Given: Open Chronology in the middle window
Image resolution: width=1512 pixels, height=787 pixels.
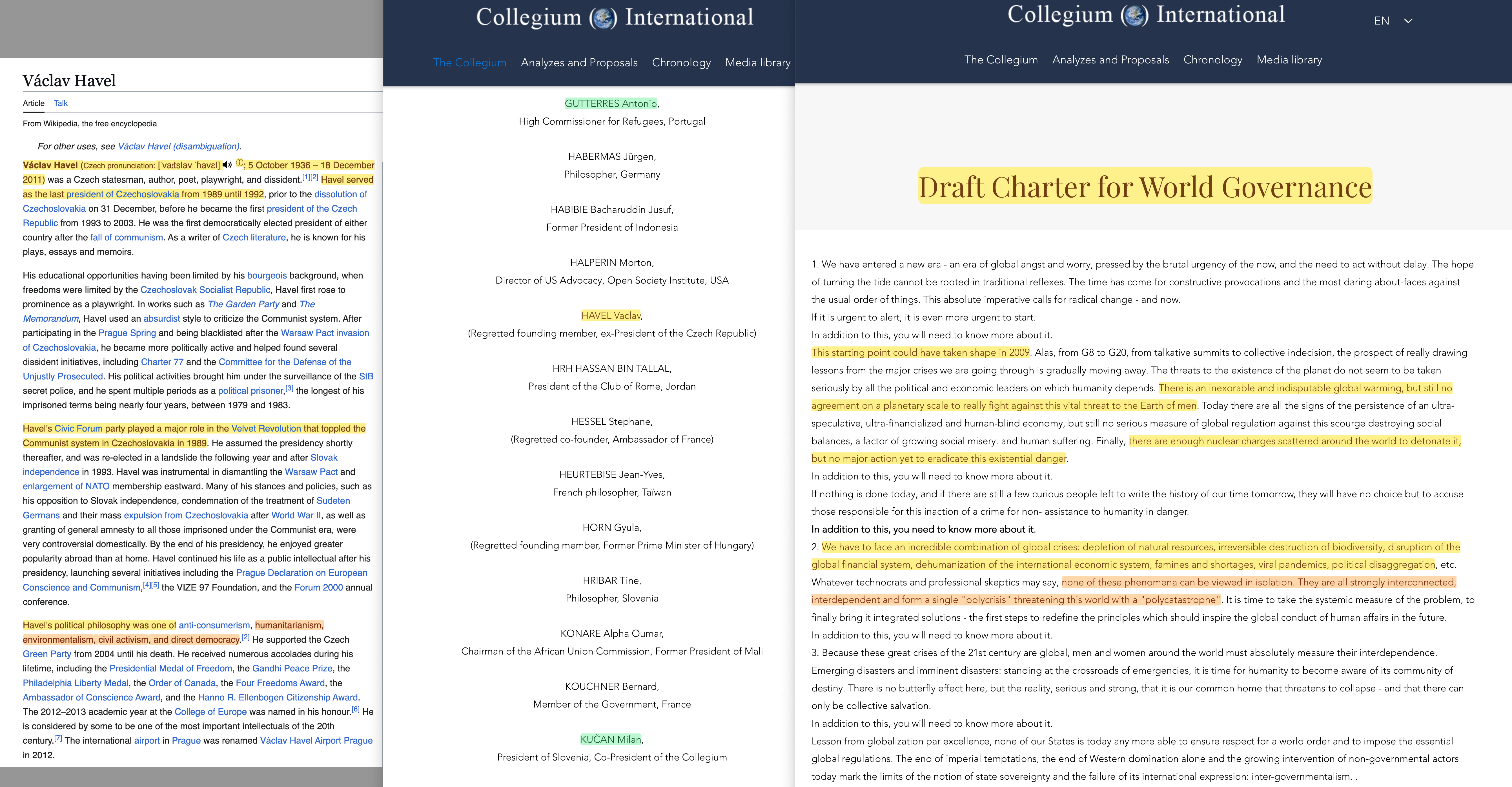Looking at the screenshot, I should pos(681,62).
